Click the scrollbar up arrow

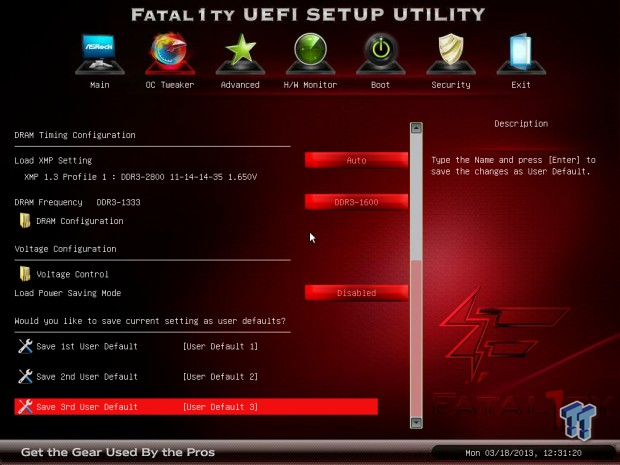(x=416, y=128)
